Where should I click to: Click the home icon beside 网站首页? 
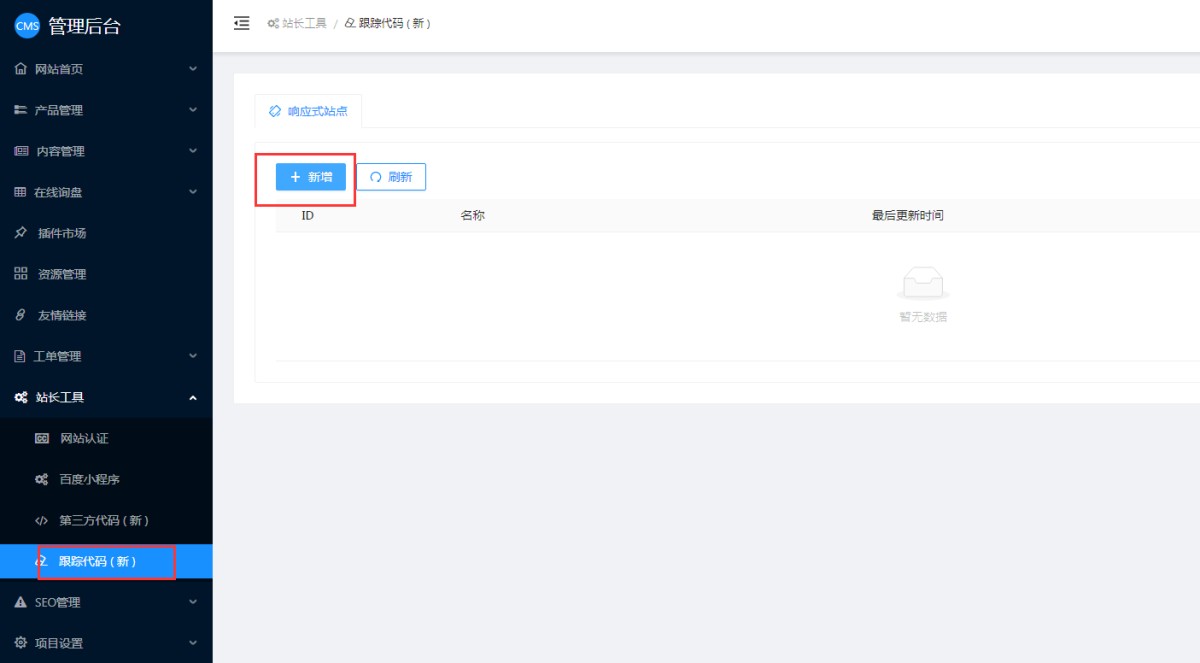(x=20, y=69)
